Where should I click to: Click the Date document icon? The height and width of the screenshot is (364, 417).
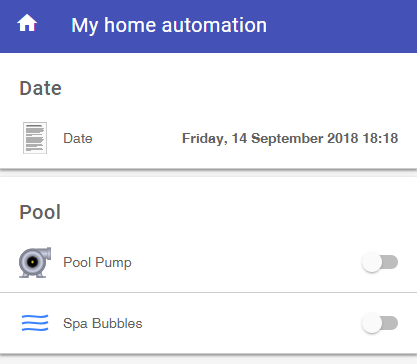35,138
